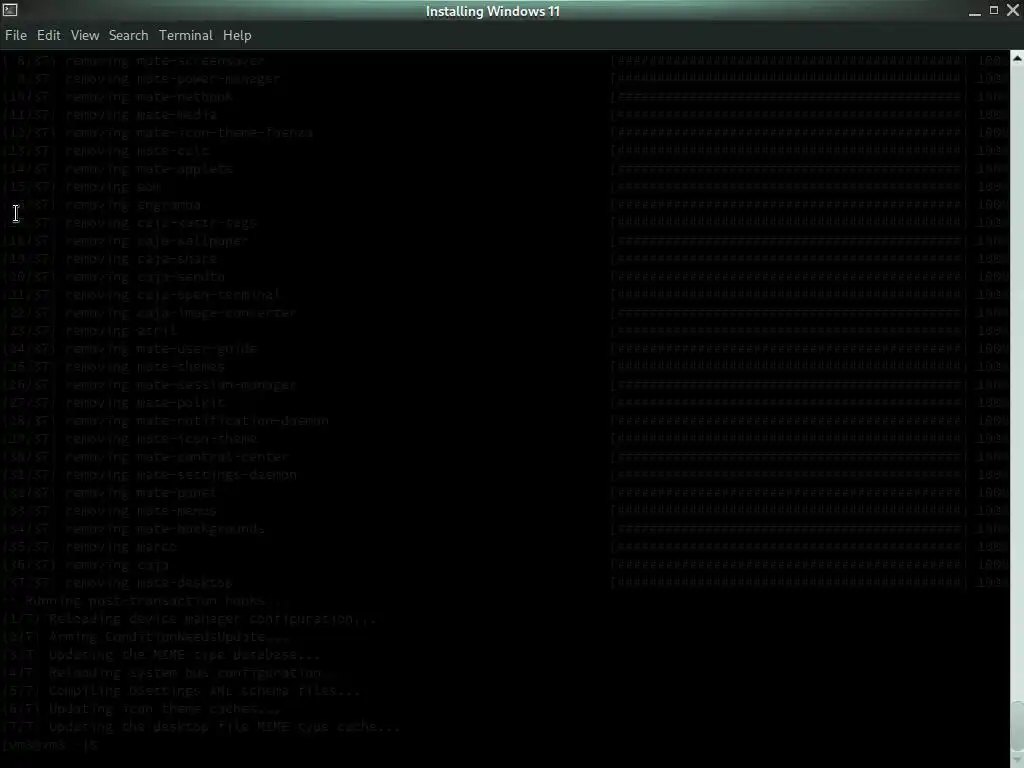Click the progress bar of the marco row
Screen dimensions: 1024x768
point(788,547)
